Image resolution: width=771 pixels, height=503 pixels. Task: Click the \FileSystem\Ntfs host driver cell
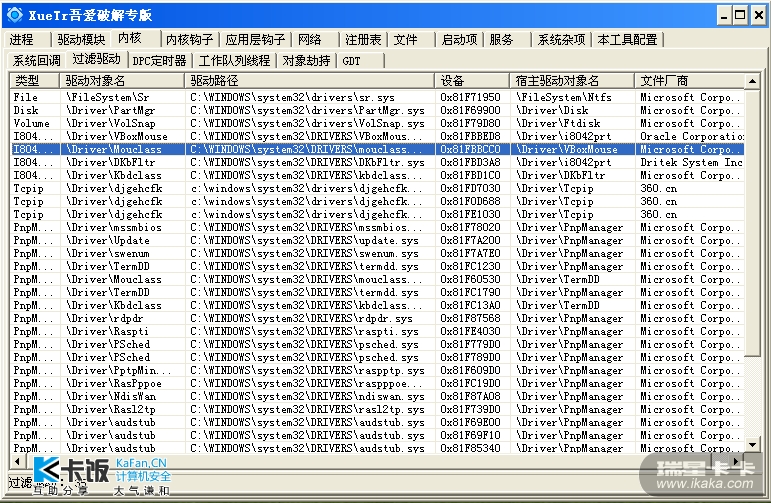click(x=563, y=97)
